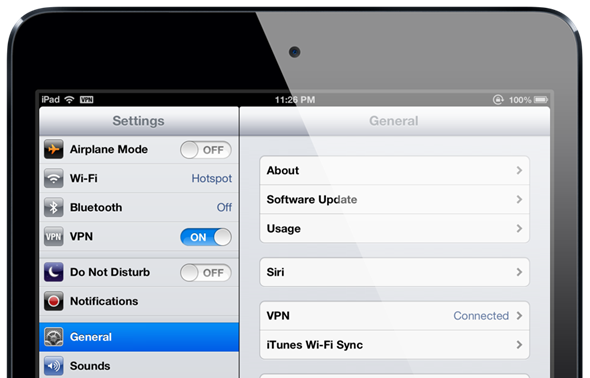The height and width of the screenshot is (378, 590).
Task: Enable the Do Not Disturb switch
Action: [x=205, y=273]
